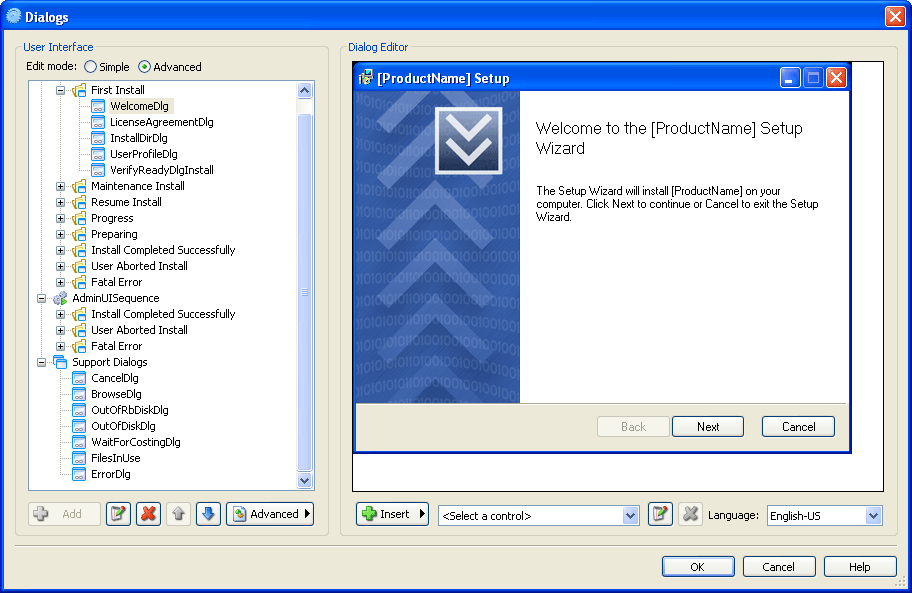Select the Simple edit mode radio button
Image resolution: width=912 pixels, height=593 pixels.
click(x=90, y=67)
